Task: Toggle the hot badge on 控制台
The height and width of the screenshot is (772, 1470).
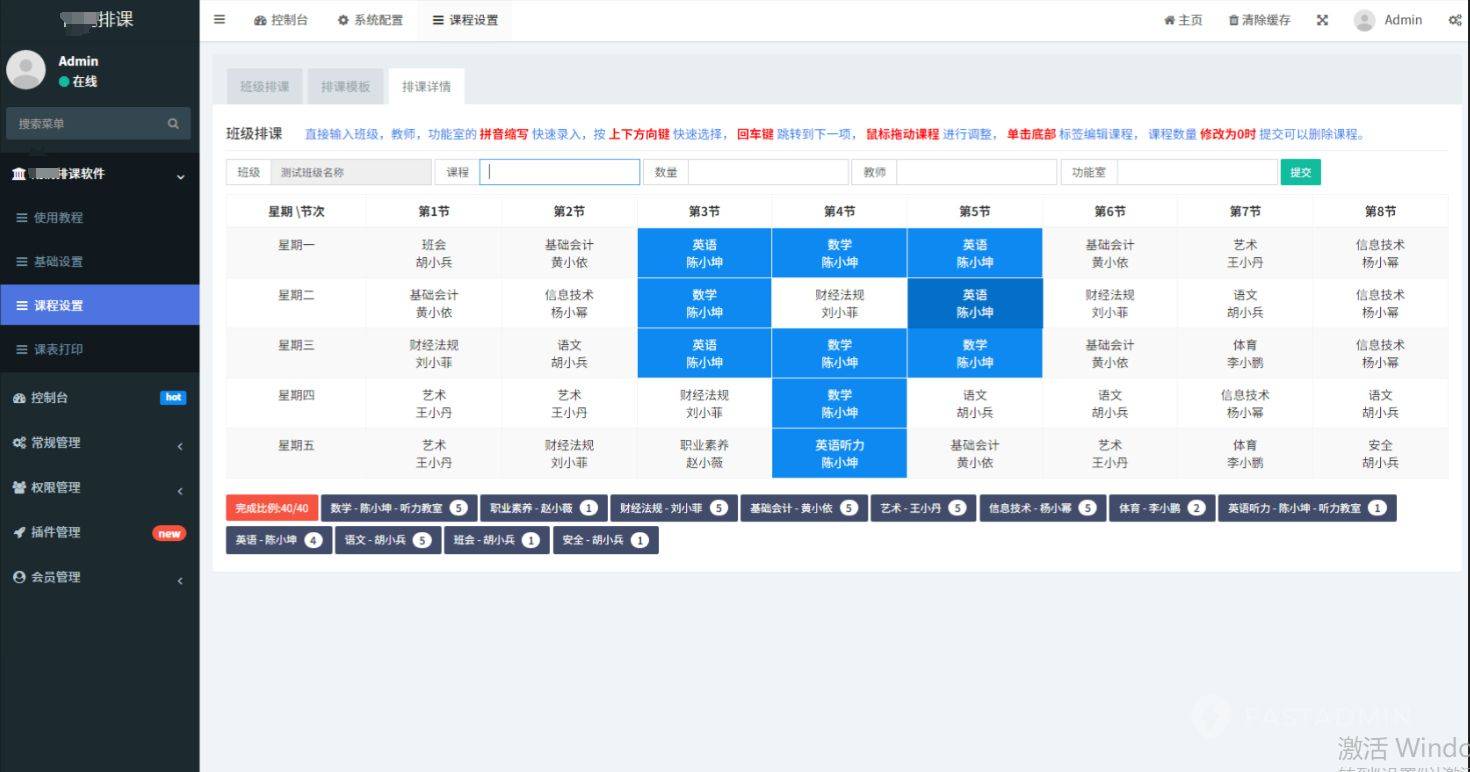Action: [x=172, y=397]
